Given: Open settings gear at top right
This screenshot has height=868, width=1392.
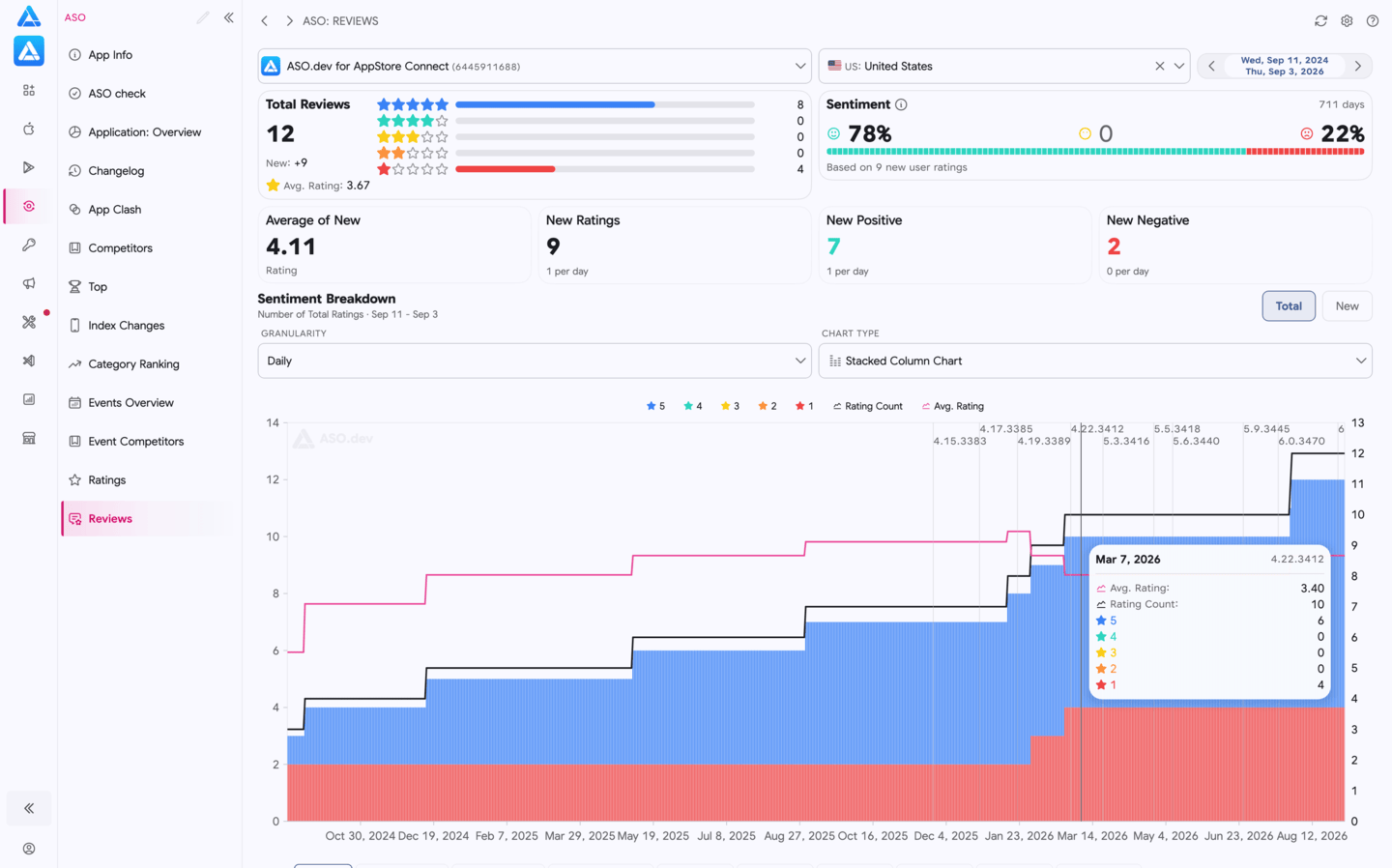Looking at the screenshot, I should pyautogui.click(x=1347, y=20).
